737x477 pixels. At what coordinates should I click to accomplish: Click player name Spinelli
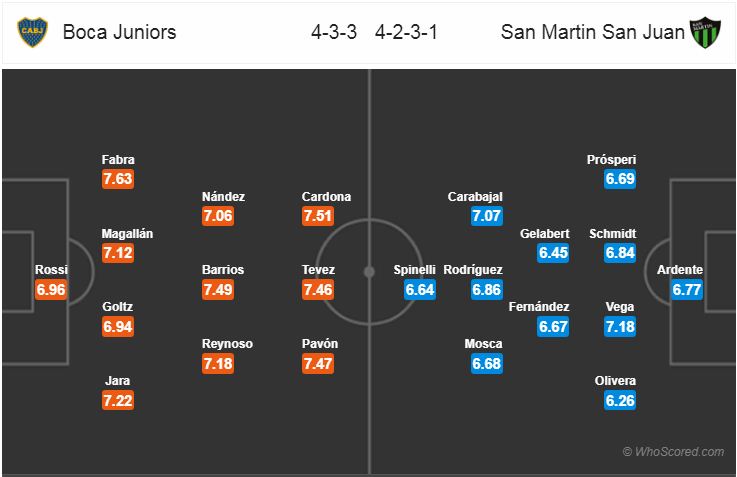pyautogui.click(x=415, y=270)
